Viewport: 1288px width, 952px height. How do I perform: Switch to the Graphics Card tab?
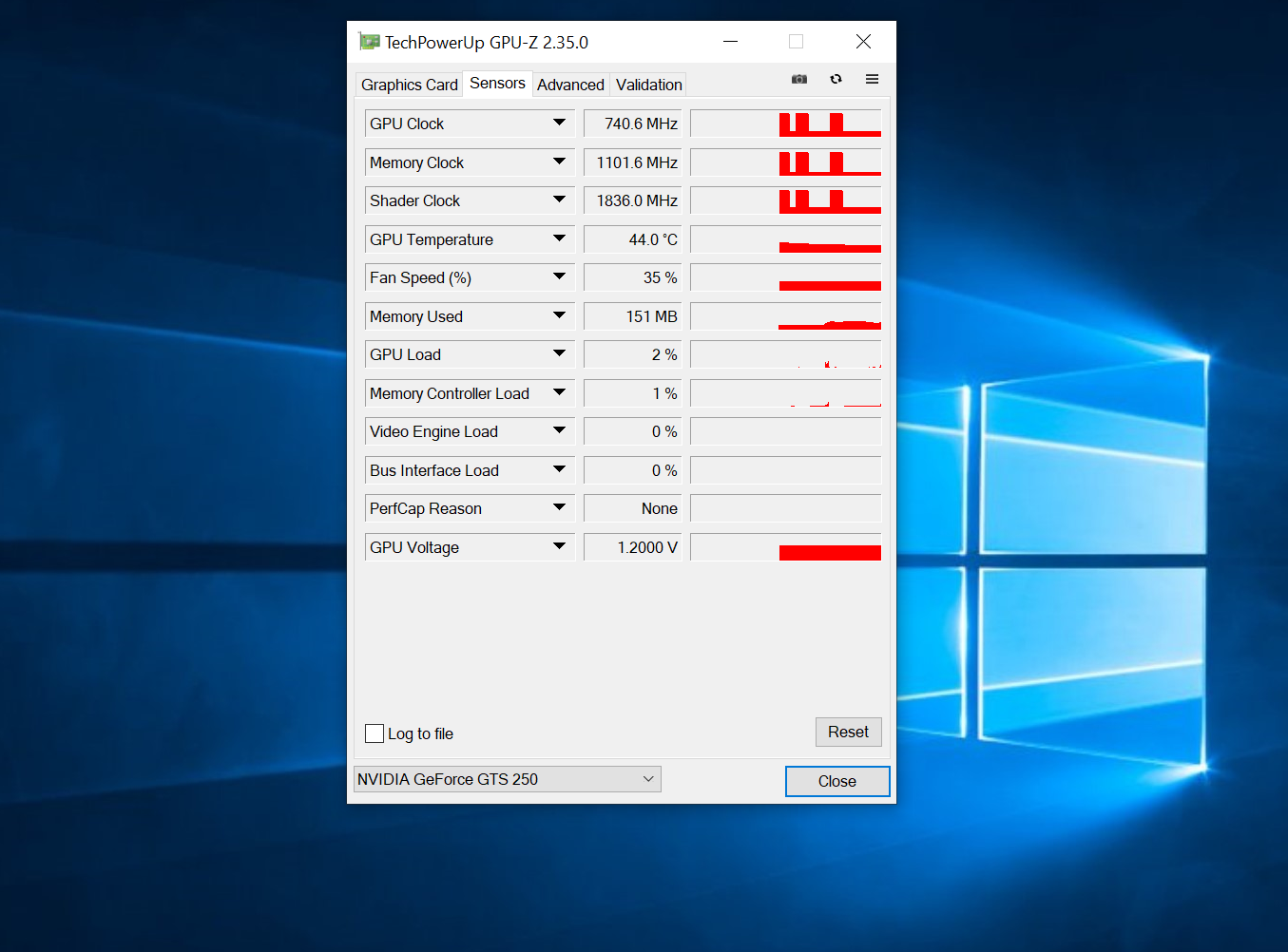pyautogui.click(x=410, y=85)
